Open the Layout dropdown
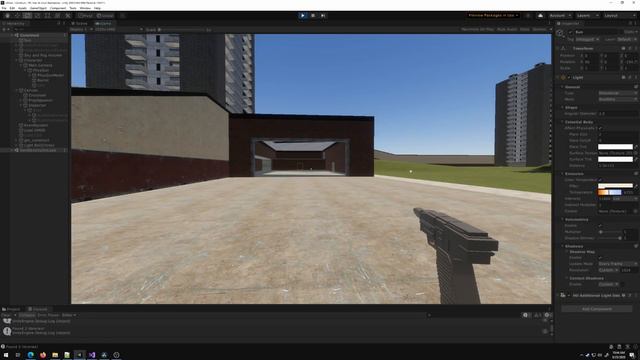Image resolution: width=640 pixels, height=360 pixels. tap(620, 16)
